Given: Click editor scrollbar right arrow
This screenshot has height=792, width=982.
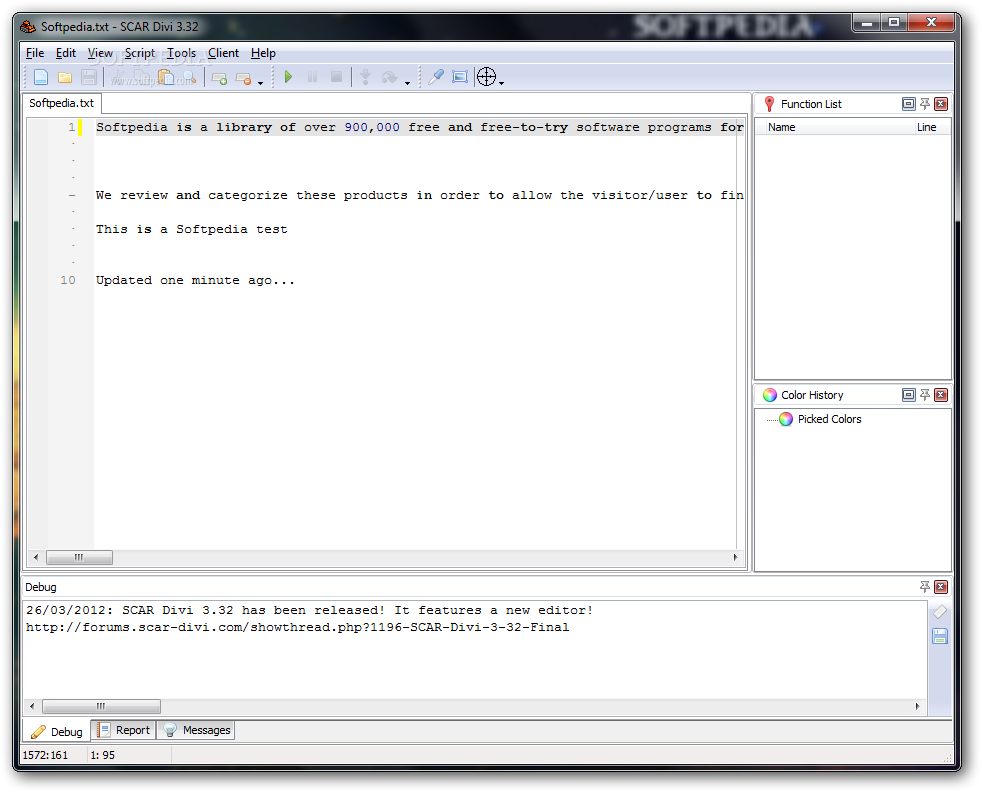Looking at the screenshot, I should [735, 557].
